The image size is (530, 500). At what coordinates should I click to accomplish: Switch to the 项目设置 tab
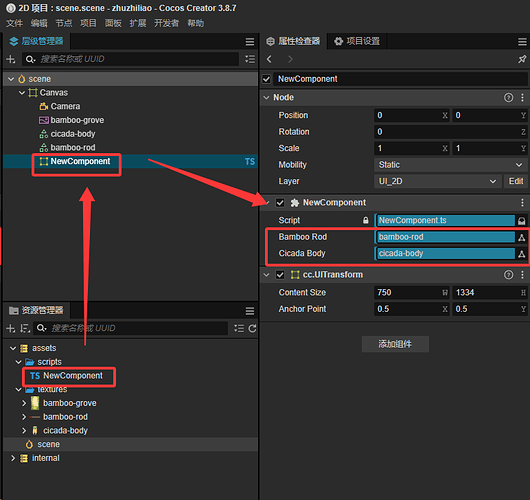coord(357,41)
